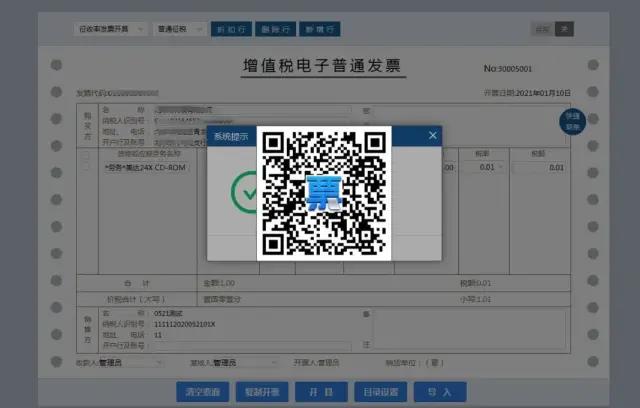Click the remarks (备注) text area
The image size is (640, 408).
469,330
